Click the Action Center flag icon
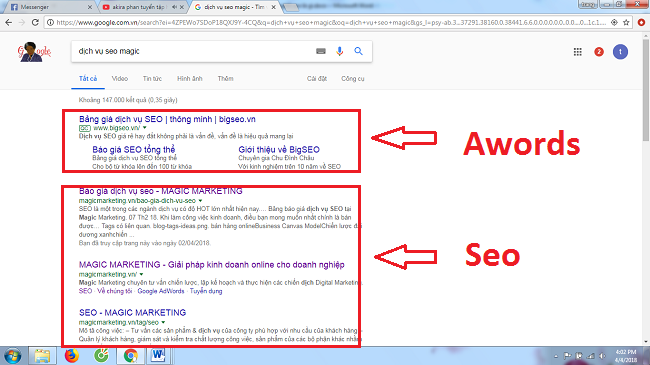 (568, 356)
